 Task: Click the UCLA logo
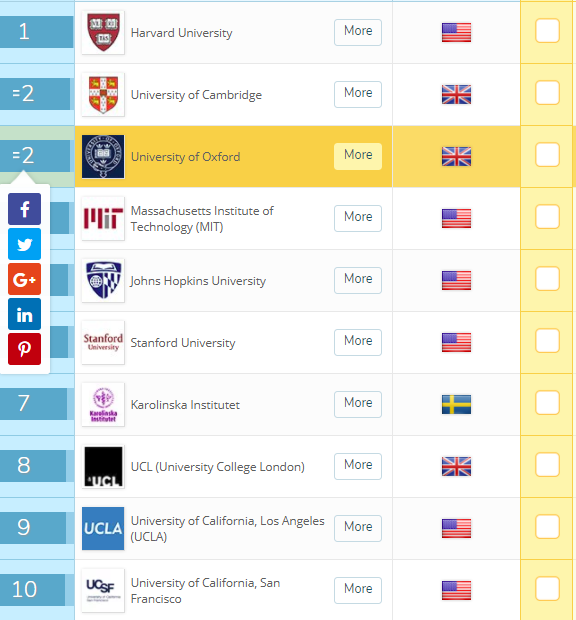point(103,528)
